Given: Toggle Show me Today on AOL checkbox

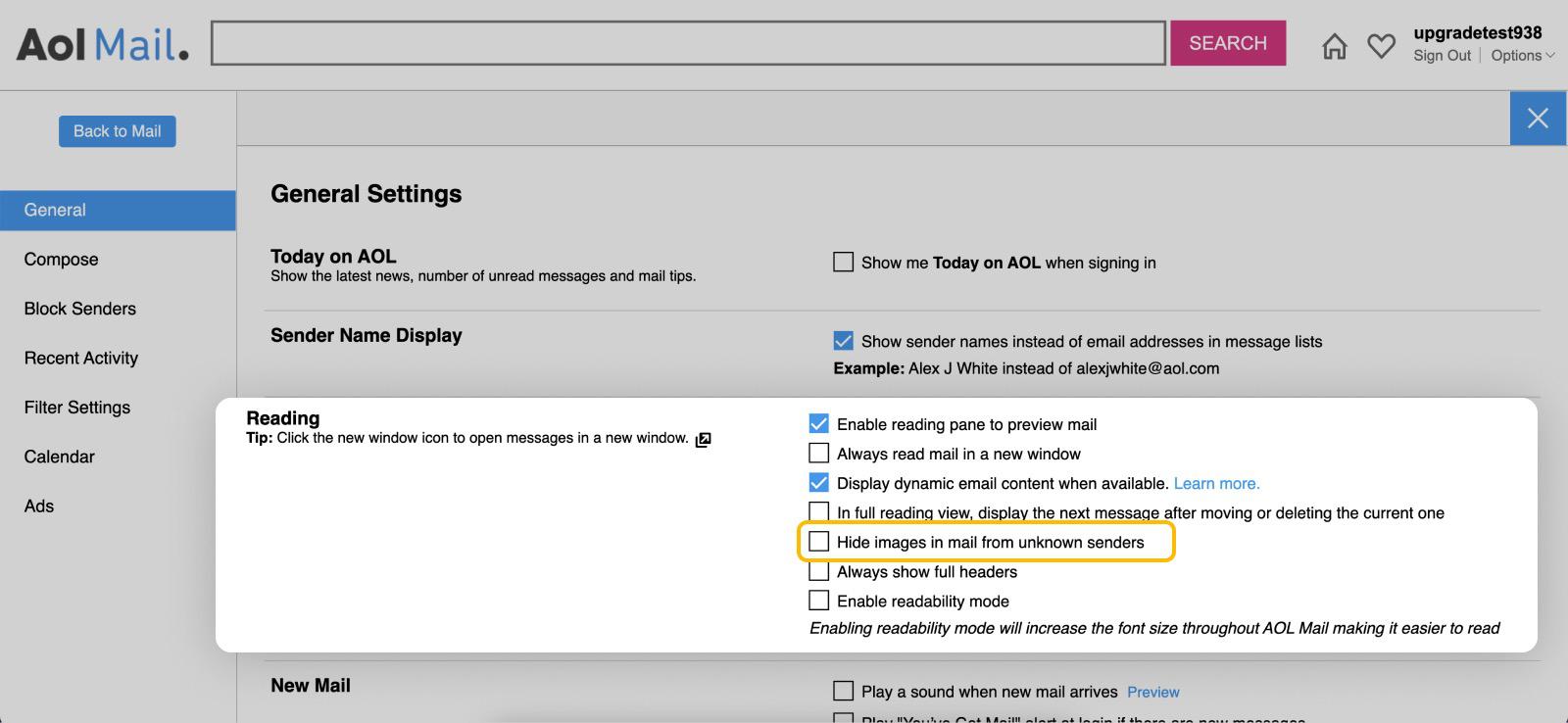Looking at the screenshot, I should coord(843,262).
